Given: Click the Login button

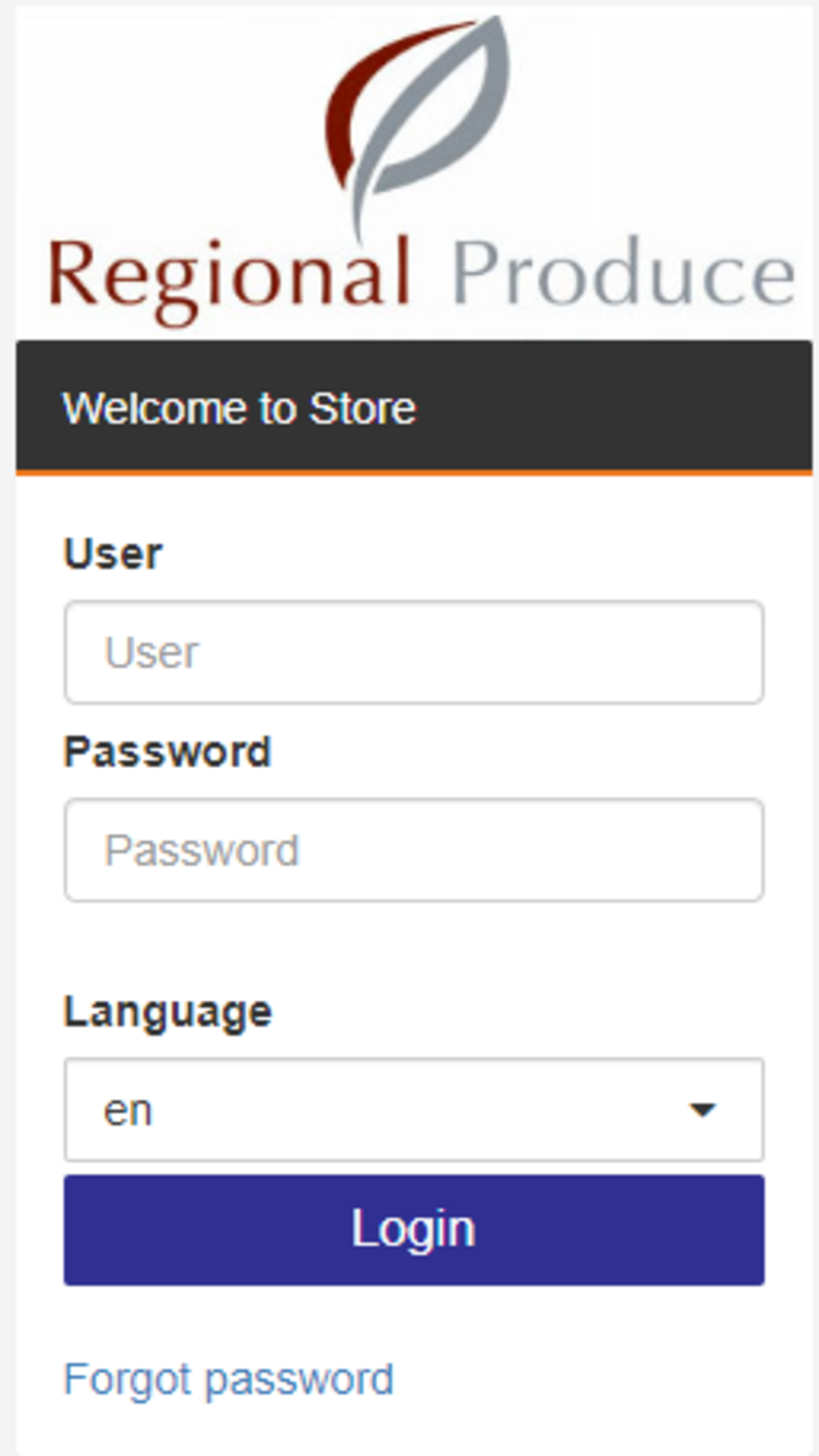Looking at the screenshot, I should pos(414,1229).
